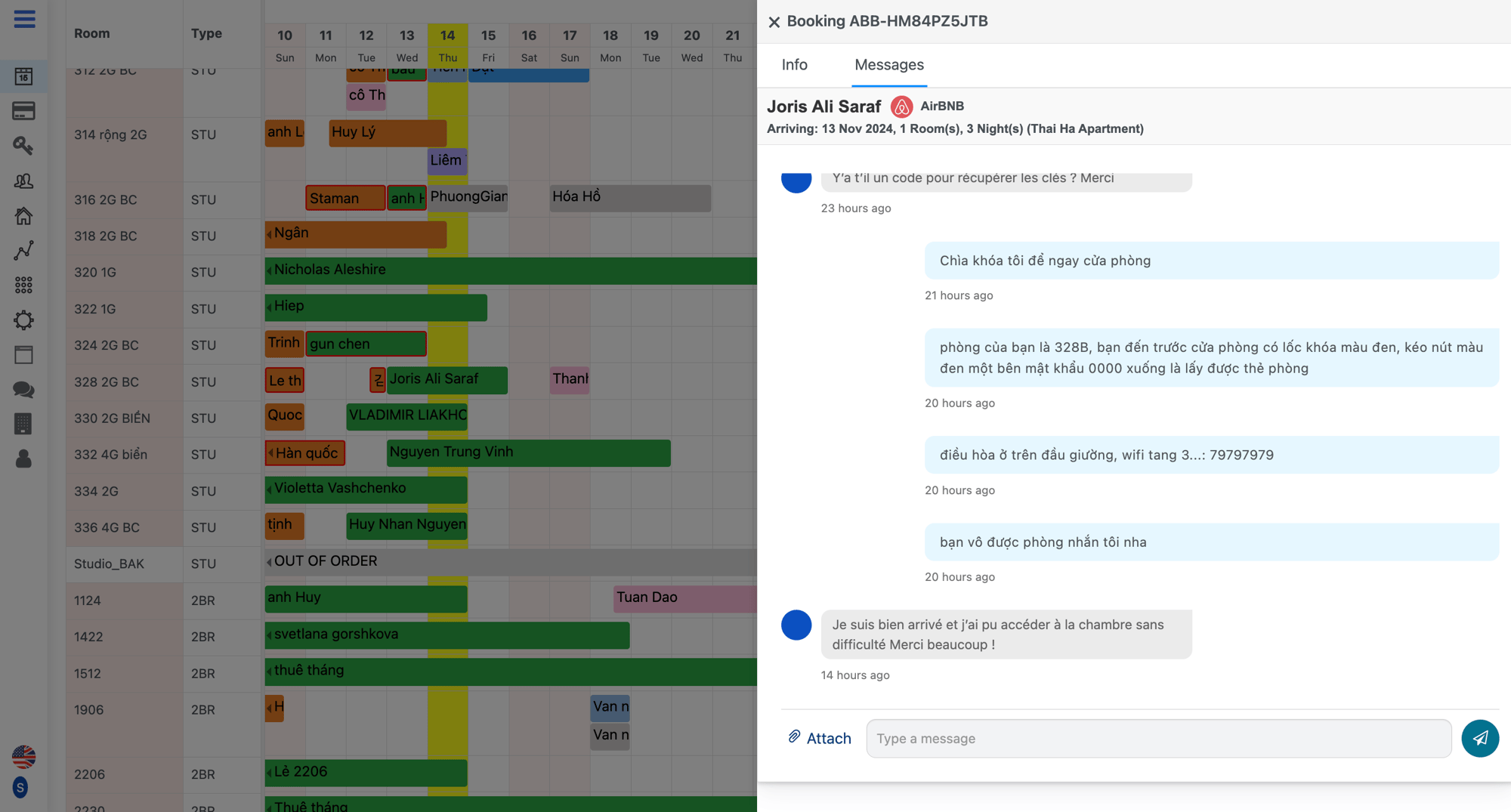Open the window panel icon in the sidebar
1511x812 pixels.
23,355
